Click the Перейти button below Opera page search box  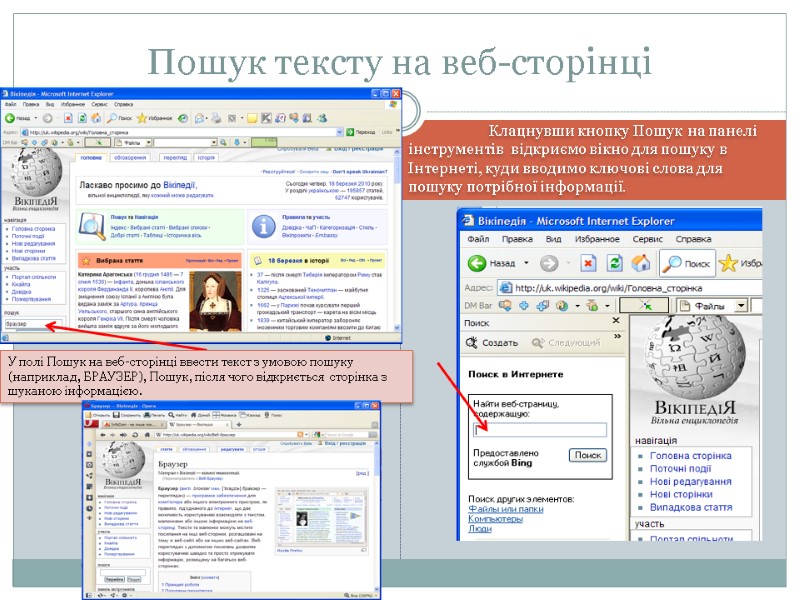click(114, 580)
